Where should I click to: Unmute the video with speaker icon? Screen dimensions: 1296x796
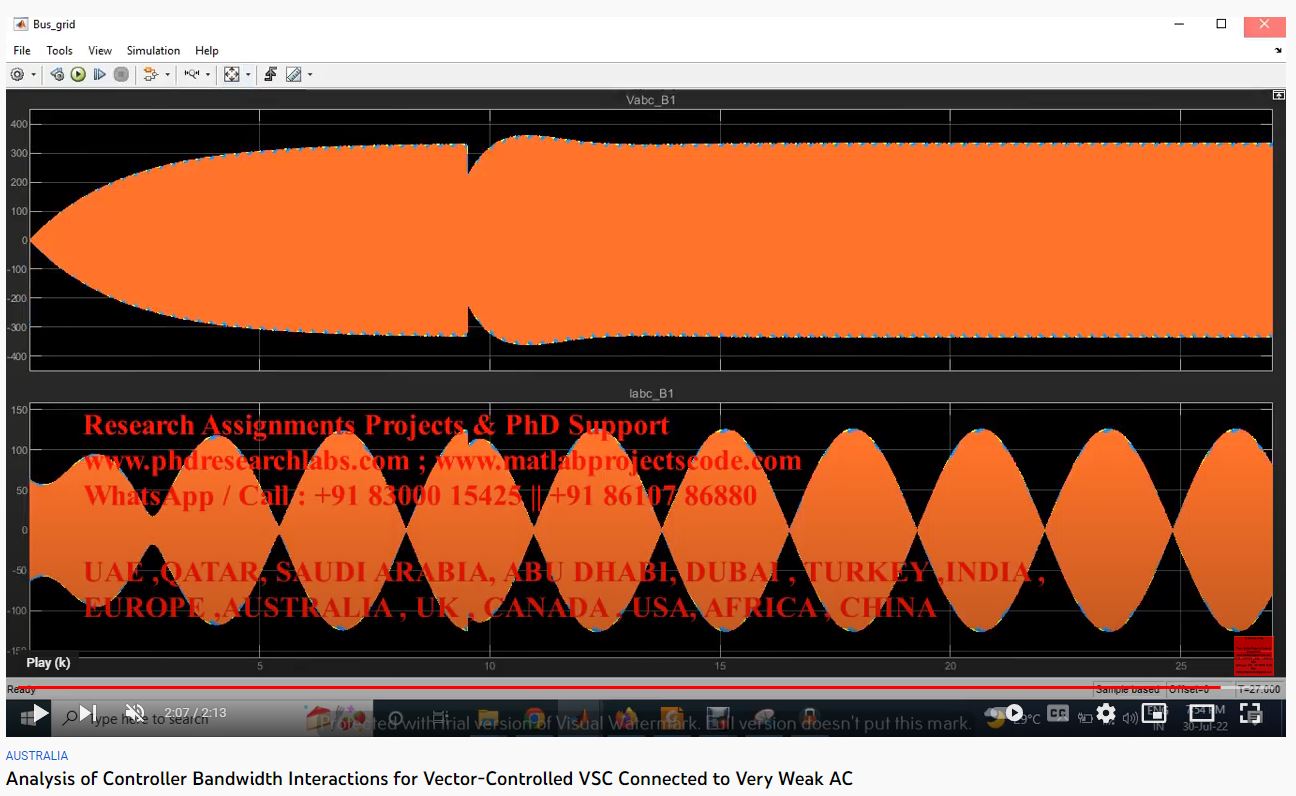tap(134, 713)
